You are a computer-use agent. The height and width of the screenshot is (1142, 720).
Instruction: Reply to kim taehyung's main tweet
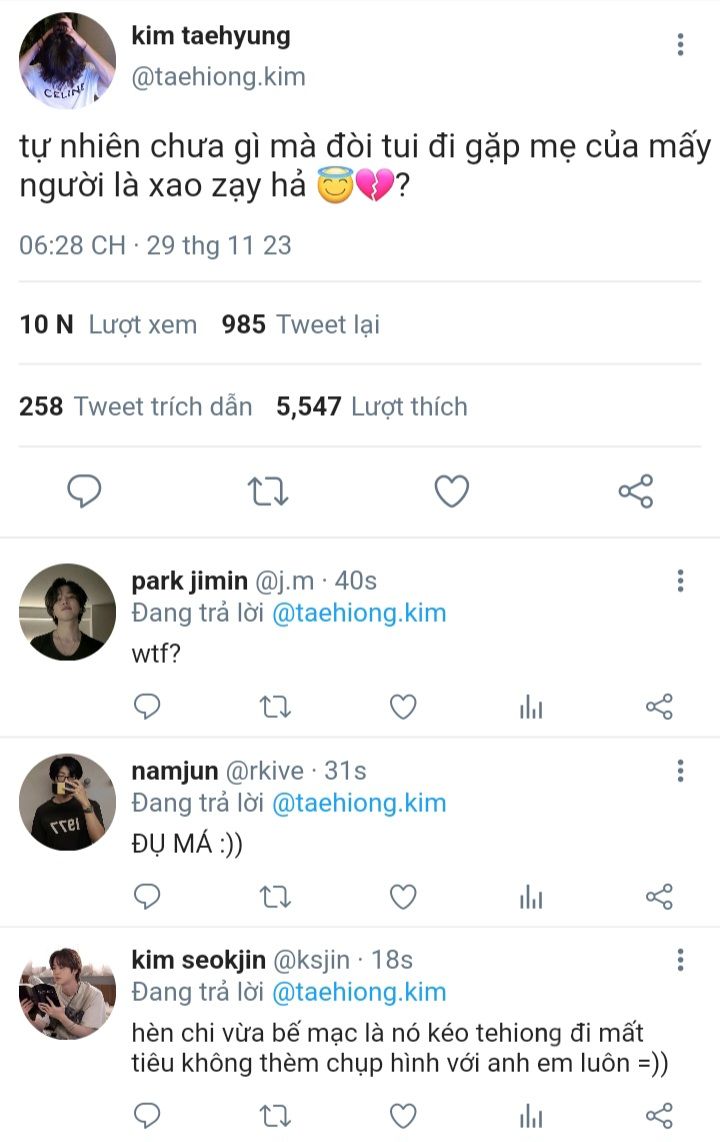85,491
